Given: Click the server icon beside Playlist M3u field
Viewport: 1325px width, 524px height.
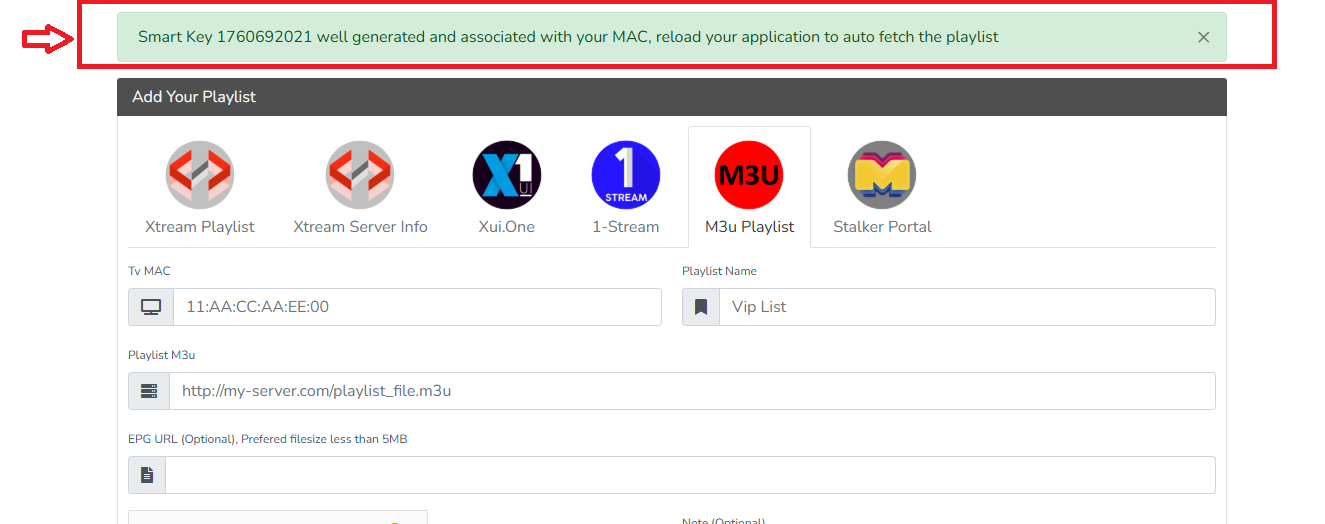Looking at the screenshot, I should [x=149, y=391].
